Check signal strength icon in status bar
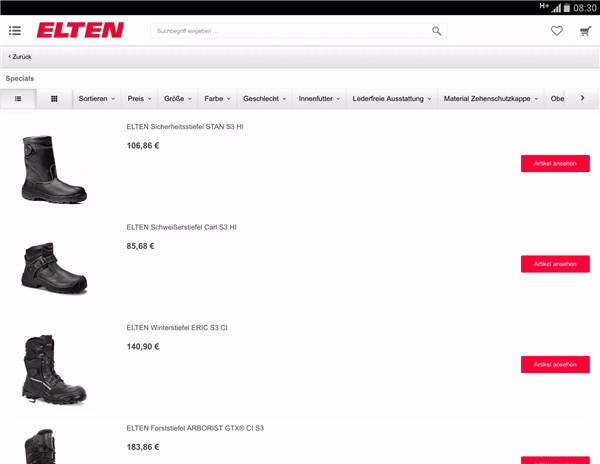This screenshot has height=464, width=600. (556, 7)
